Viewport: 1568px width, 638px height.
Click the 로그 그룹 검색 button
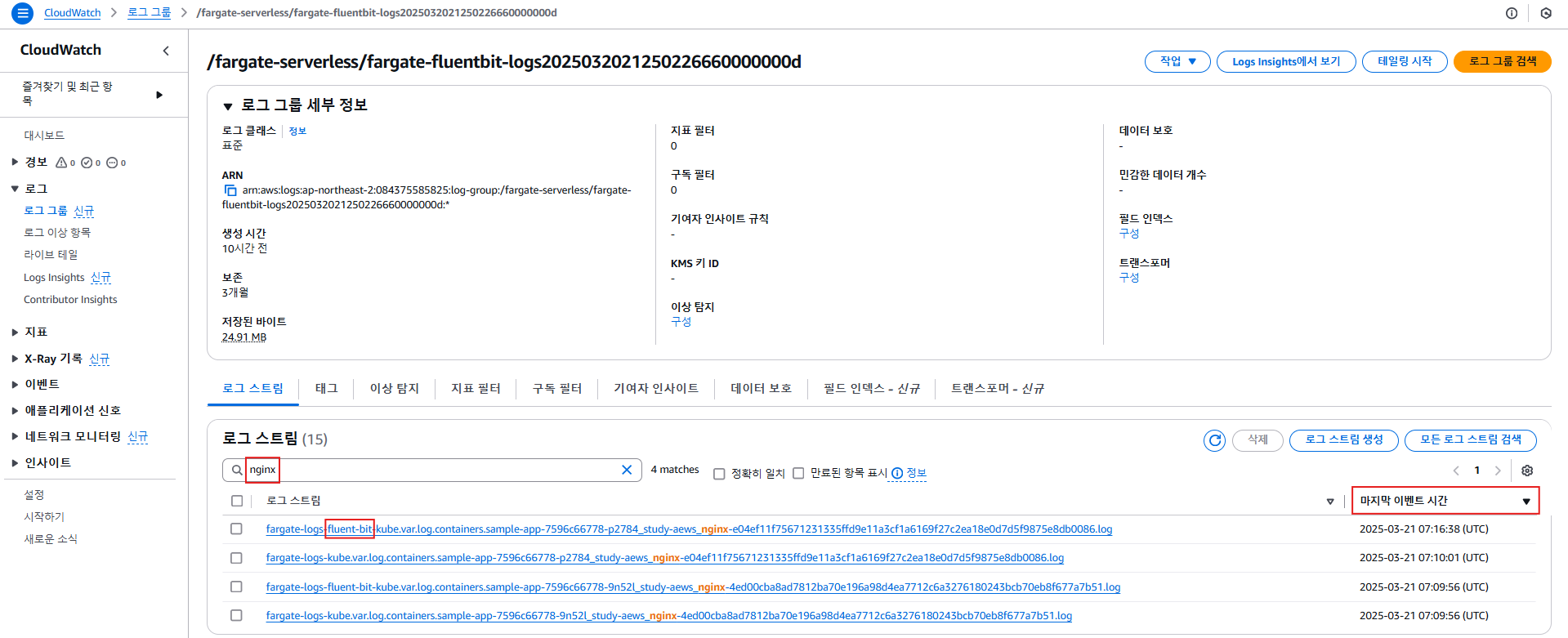[1503, 61]
